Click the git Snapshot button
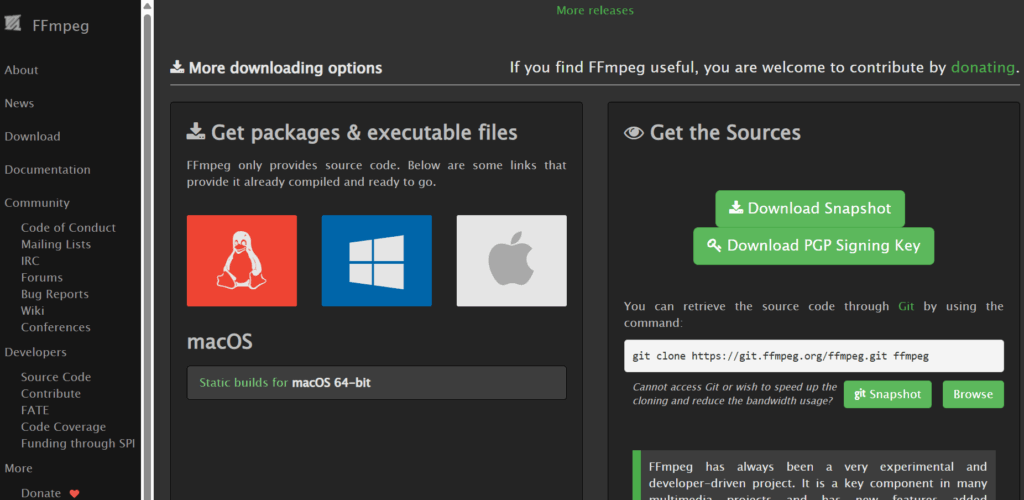Image resolution: width=1024 pixels, height=500 pixels. tap(888, 394)
